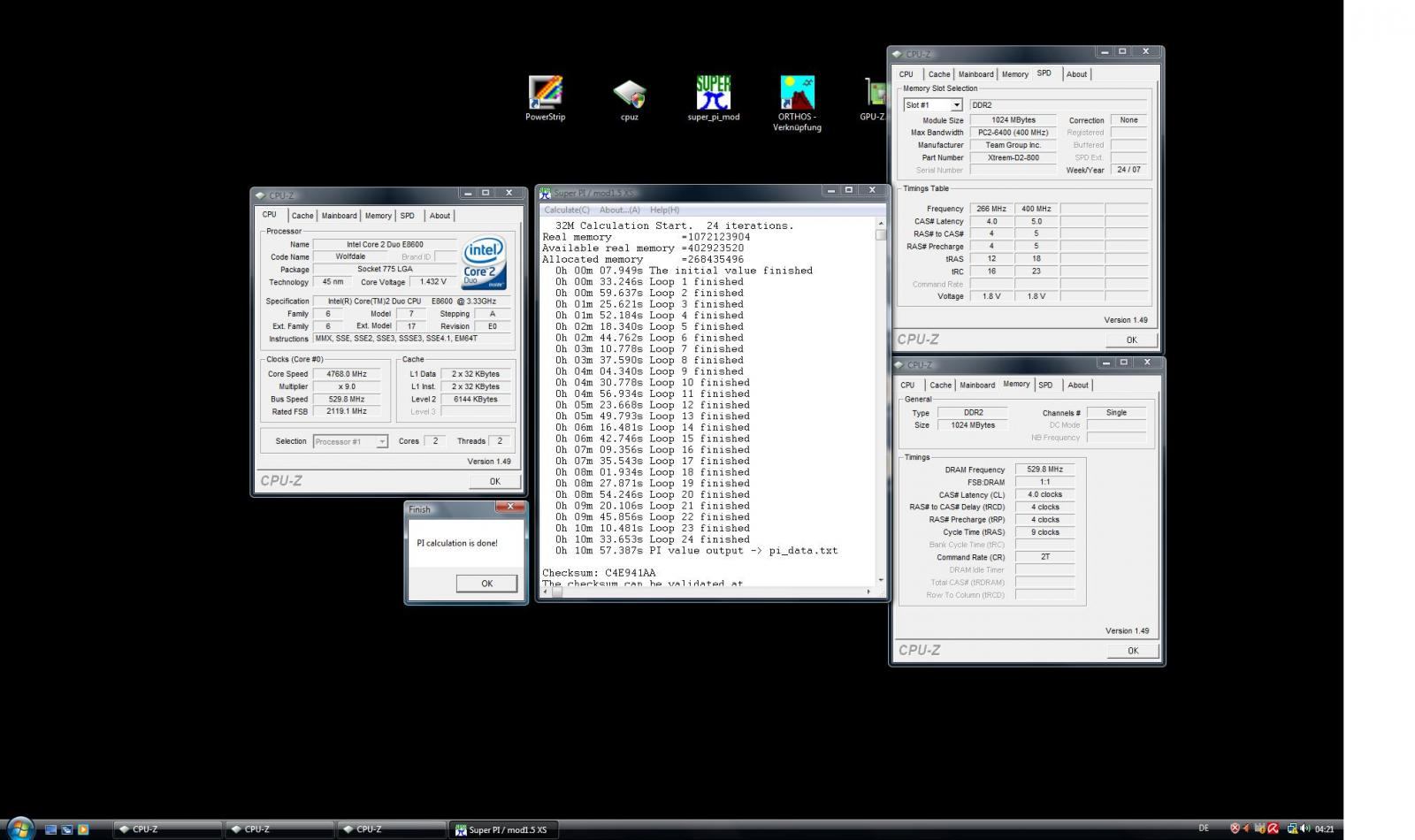Switch to Mainboard tab in CPU window

coord(339,216)
